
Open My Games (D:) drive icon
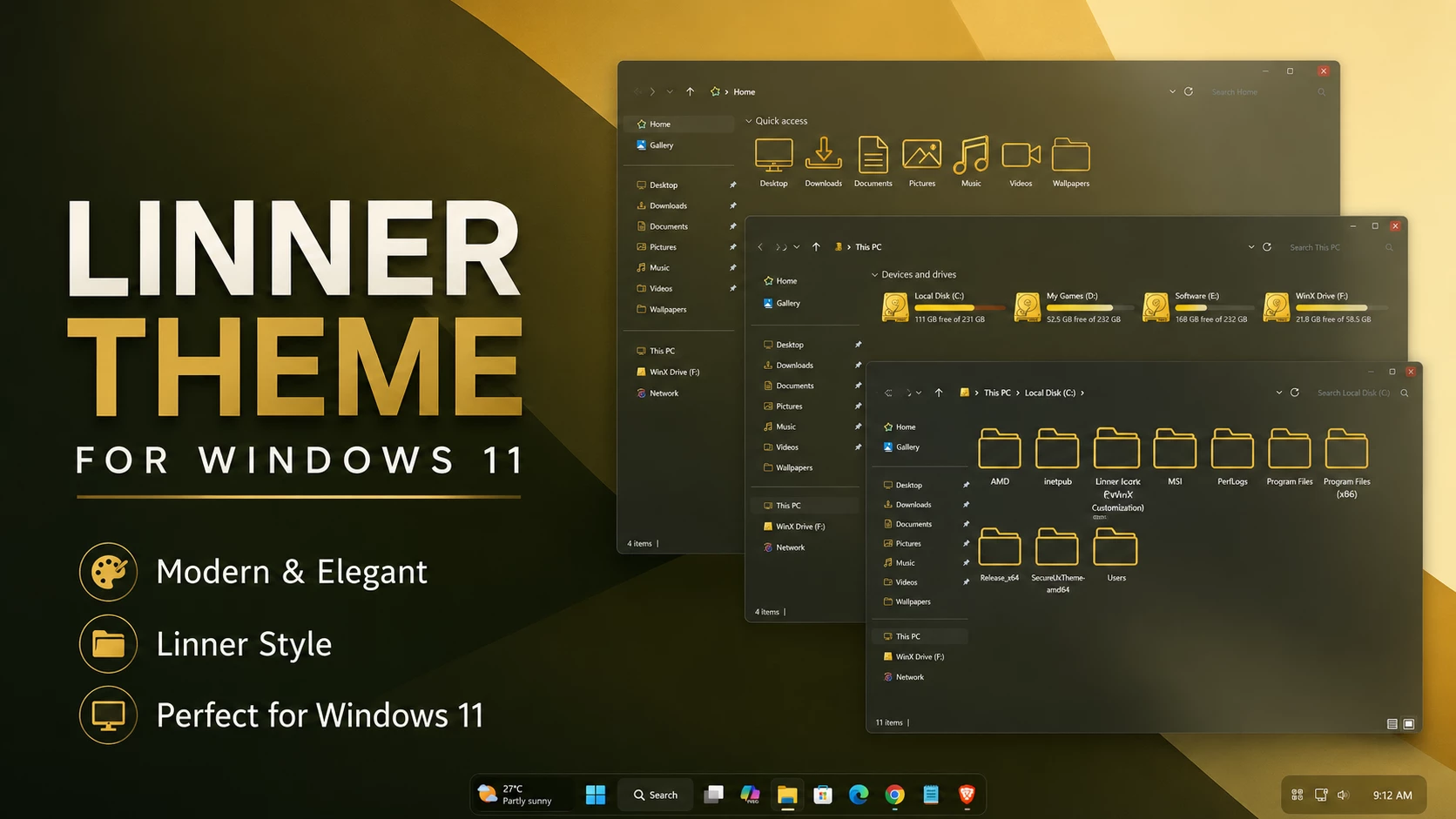coord(1028,307)
